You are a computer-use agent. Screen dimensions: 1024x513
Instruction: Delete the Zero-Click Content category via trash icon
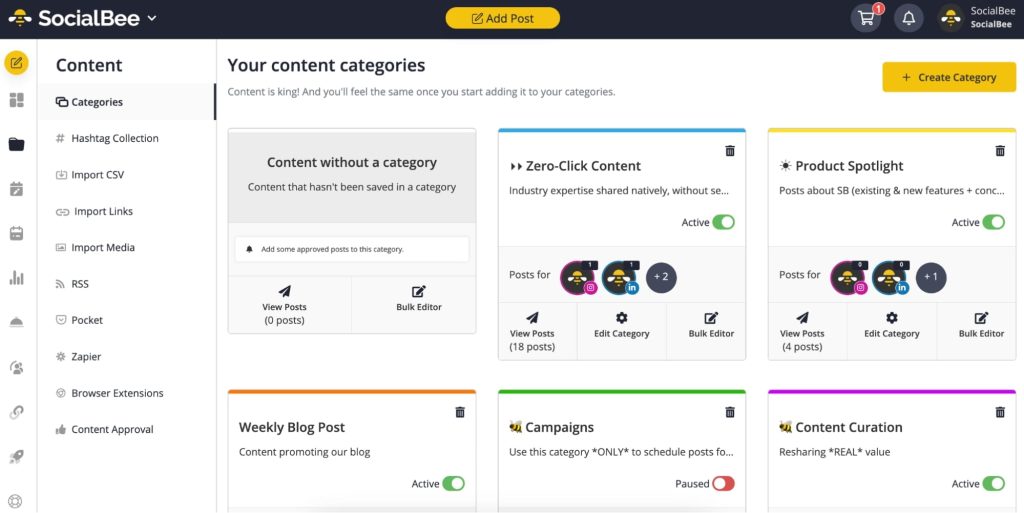(x=730, y=151)
